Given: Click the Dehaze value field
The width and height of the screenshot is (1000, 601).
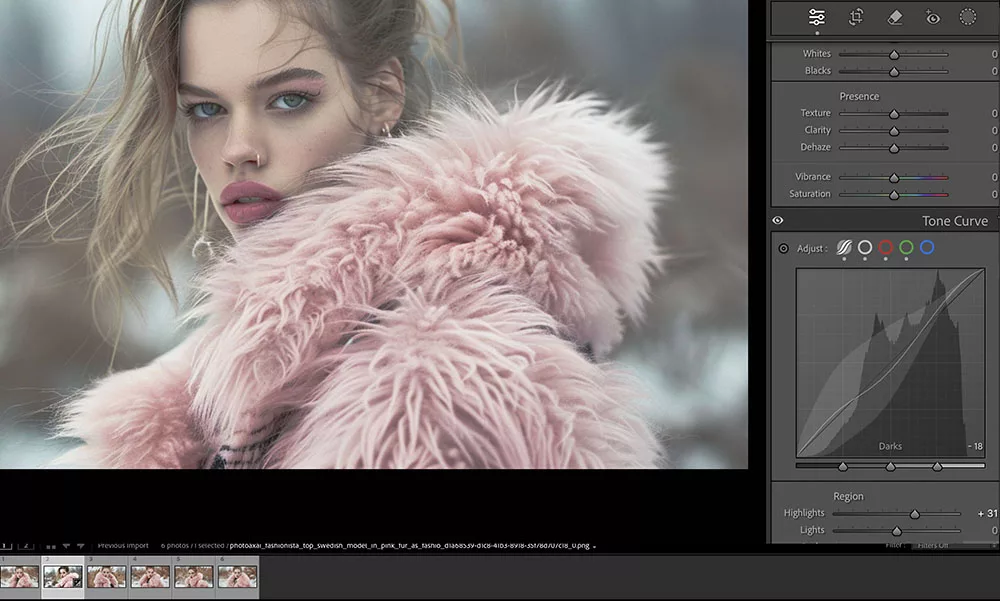Looking at the screenshot, I should (x=994, y=147).
